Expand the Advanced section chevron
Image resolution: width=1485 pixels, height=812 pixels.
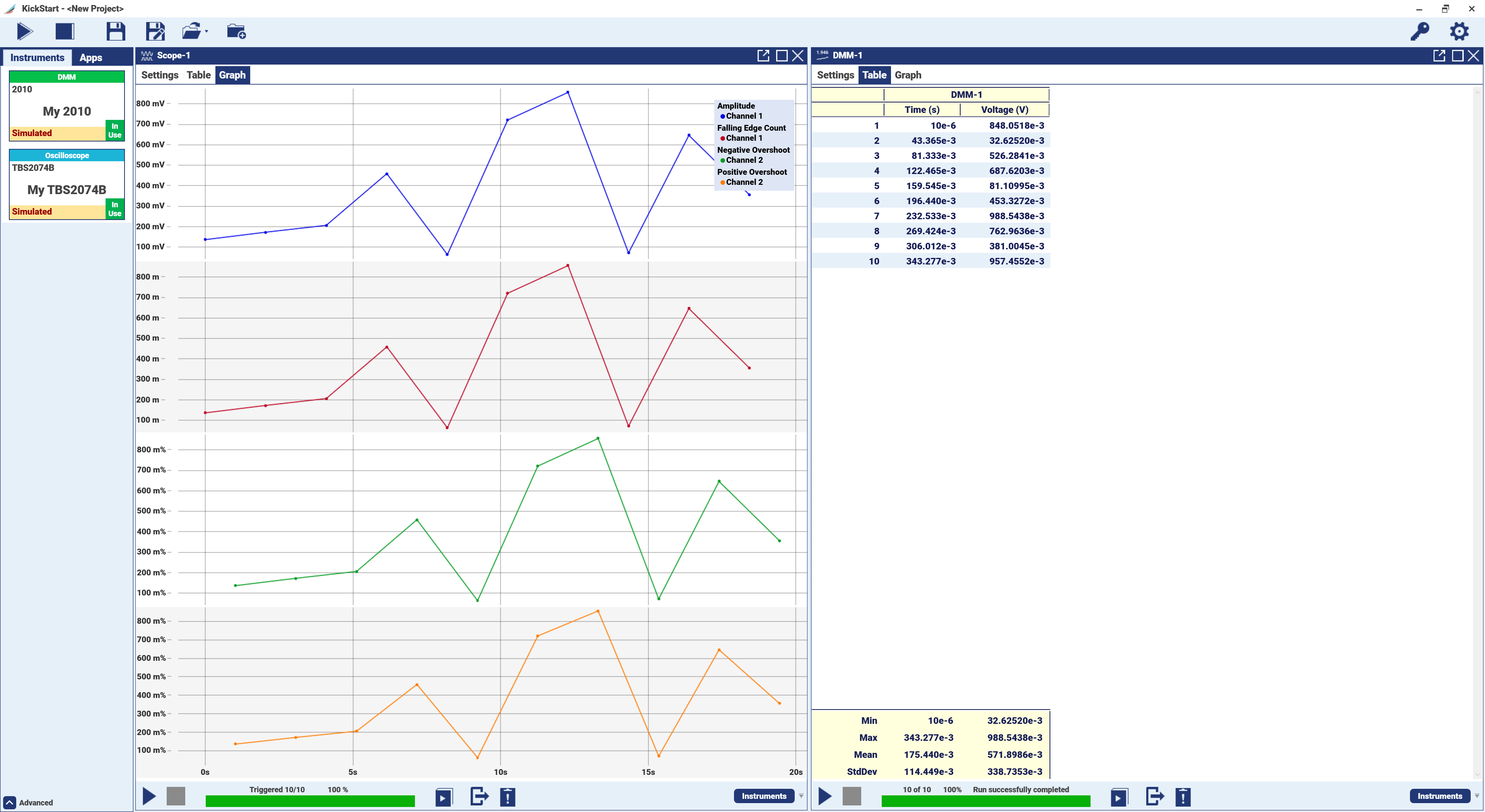pyautogui.click(x=10, y=802)
